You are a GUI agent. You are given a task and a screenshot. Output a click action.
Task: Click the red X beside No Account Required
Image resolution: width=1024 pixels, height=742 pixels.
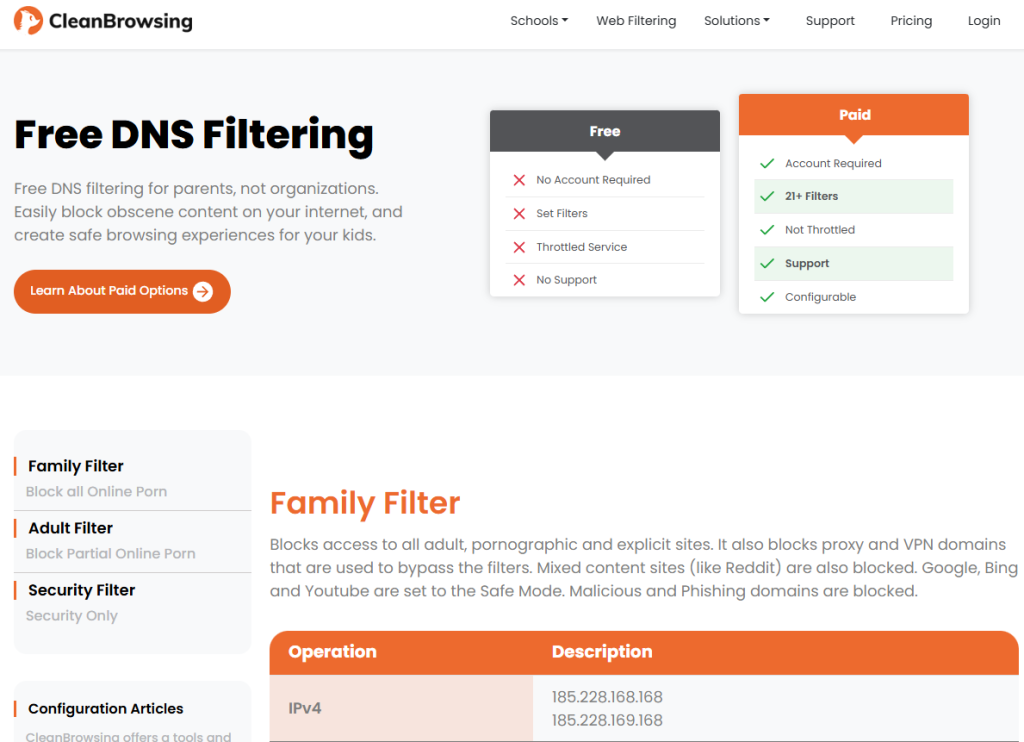(x=518, y=180)
